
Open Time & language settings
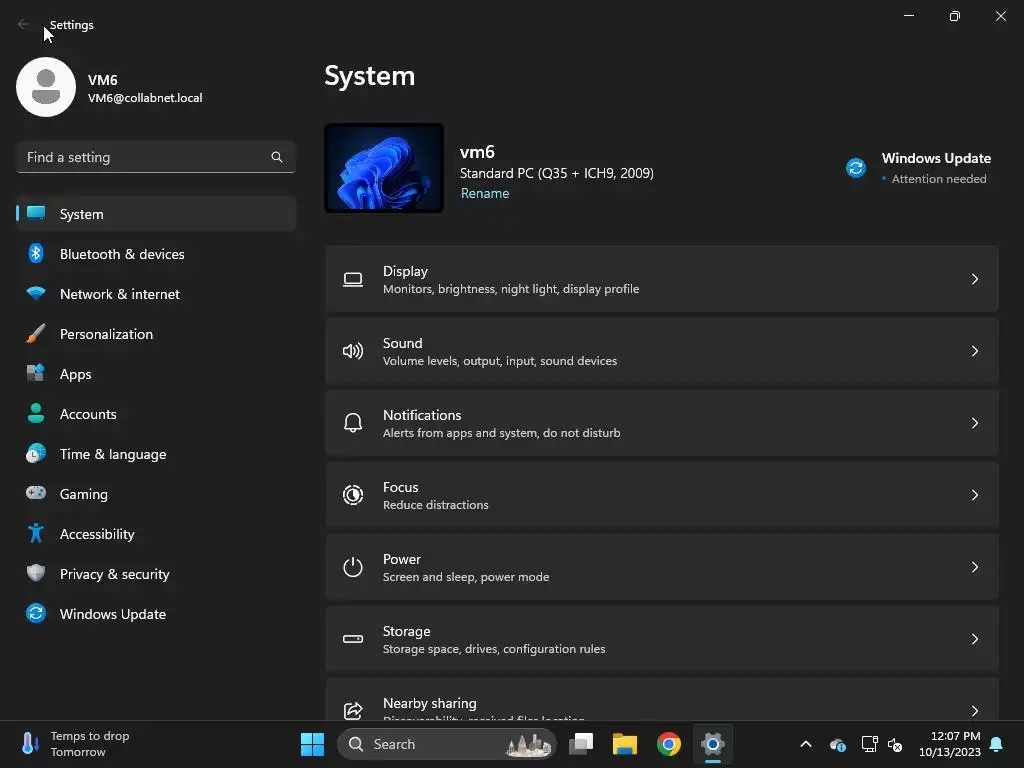(x=156, y=454)
